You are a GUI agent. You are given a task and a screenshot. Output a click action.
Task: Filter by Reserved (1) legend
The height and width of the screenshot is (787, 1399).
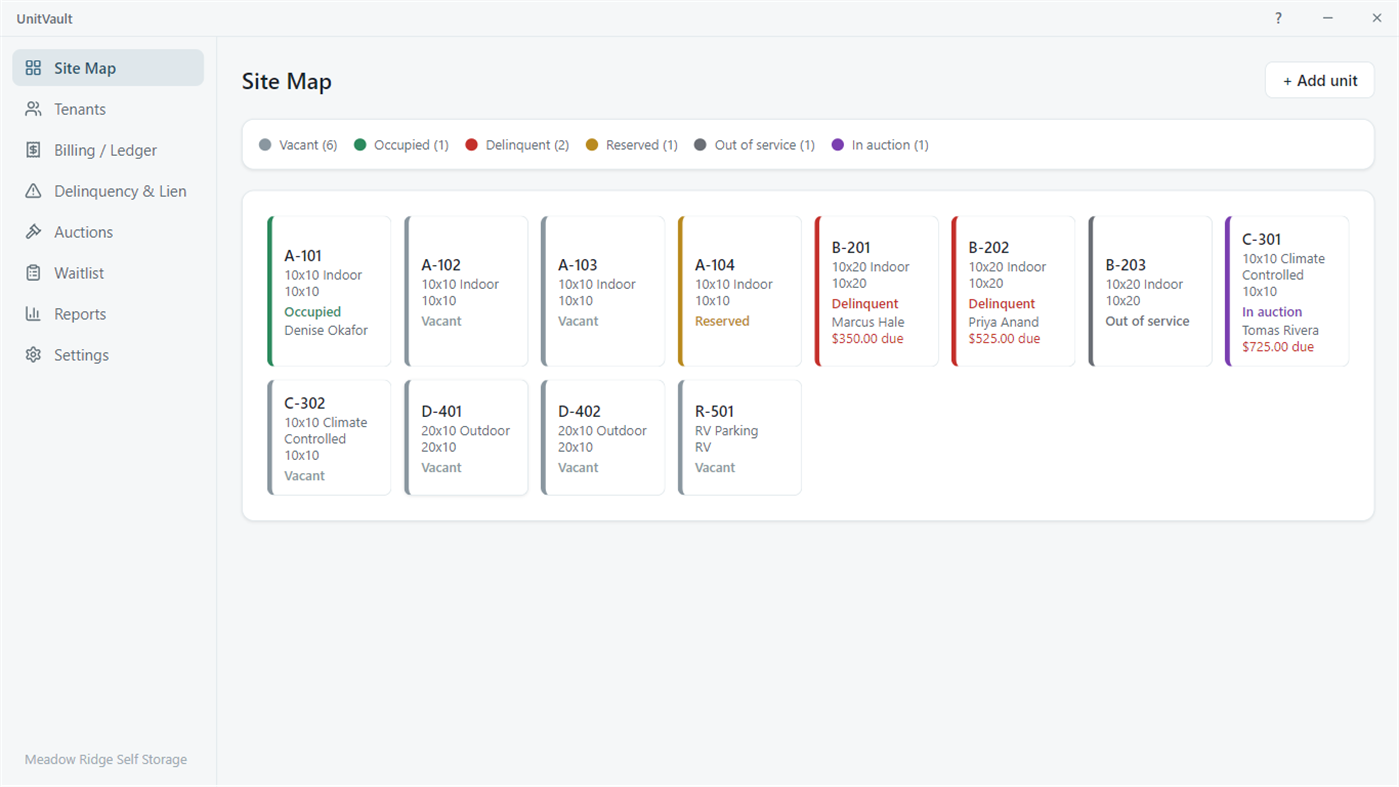632,145
